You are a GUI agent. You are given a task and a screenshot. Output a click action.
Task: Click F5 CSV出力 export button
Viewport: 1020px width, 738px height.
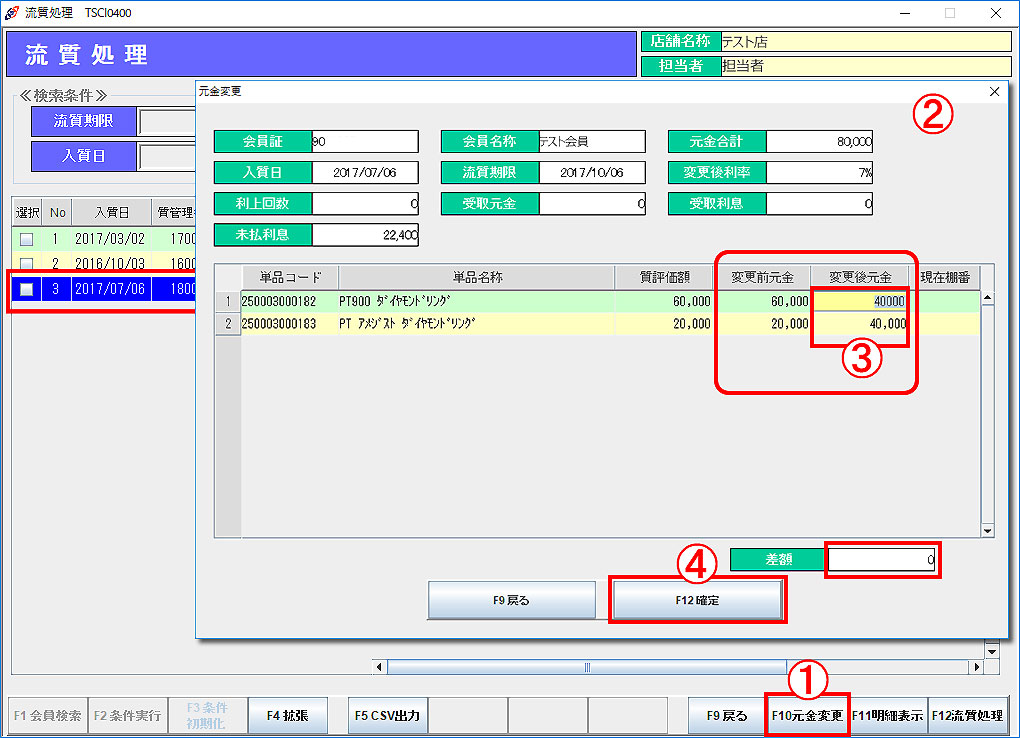pos(388,716)
